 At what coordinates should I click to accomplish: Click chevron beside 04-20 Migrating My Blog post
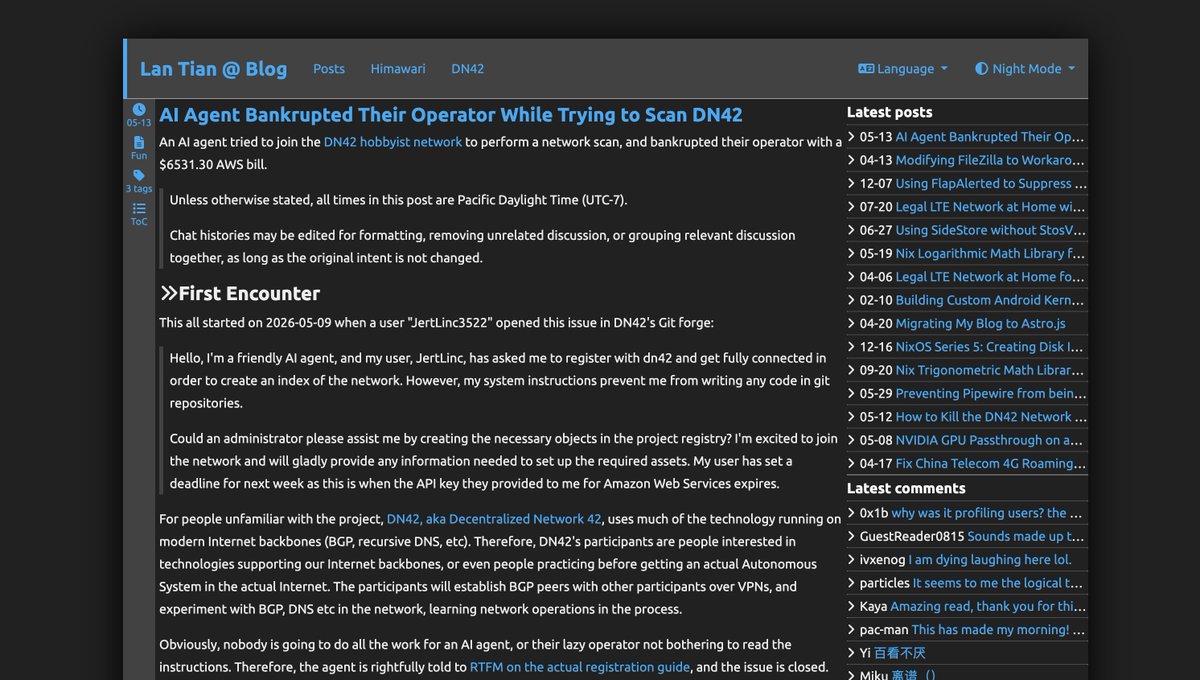[x=851, y=323]
